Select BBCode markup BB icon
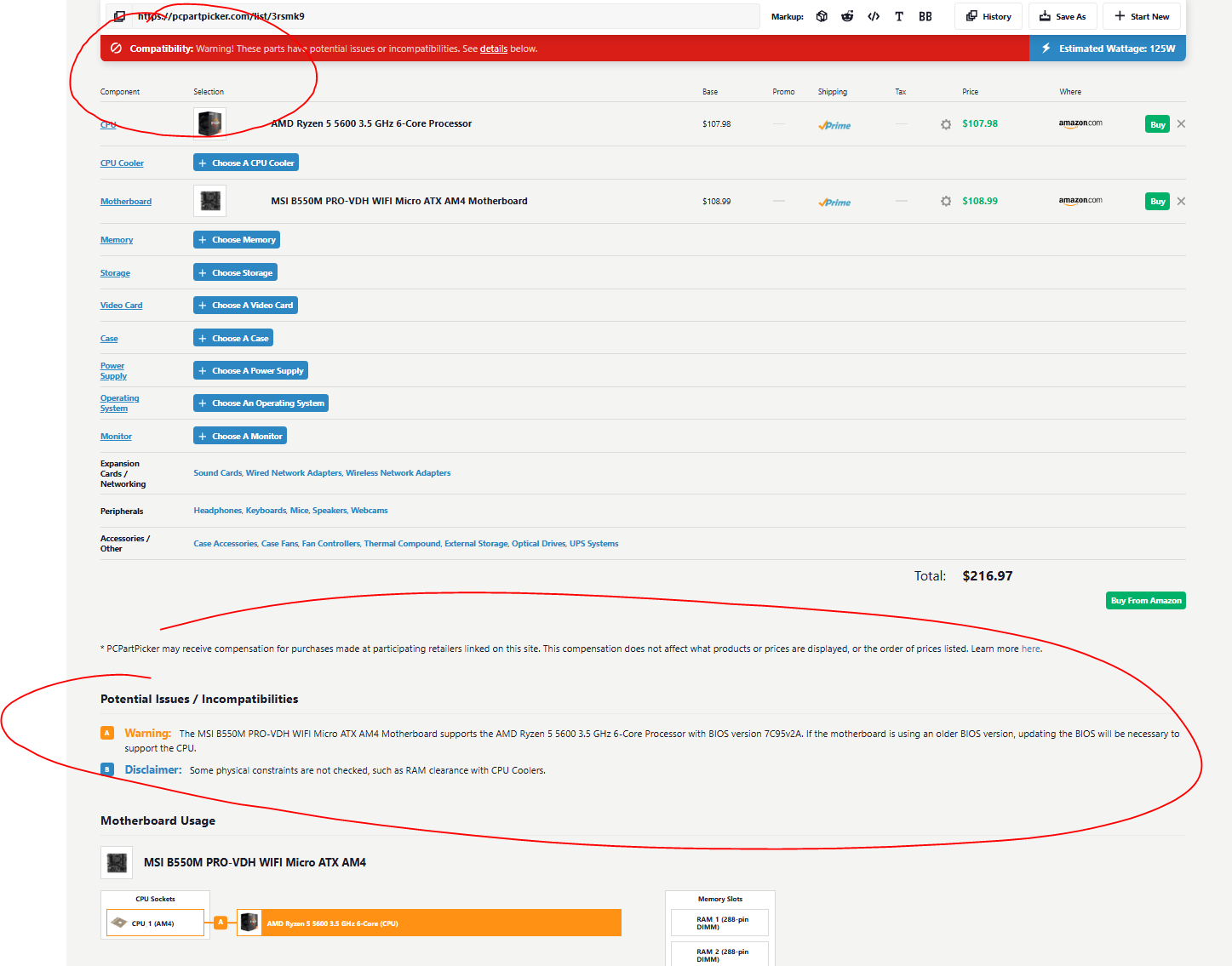The width and height of the screenshot is (1232, 966). coord(925,16)
